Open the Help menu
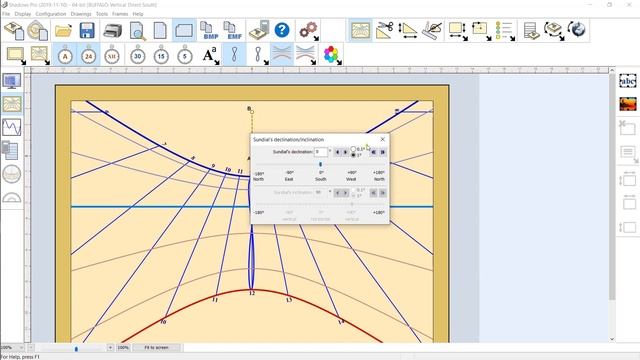Image resolution: width=640 pixels, height=360 pixels. click(138, 14)
